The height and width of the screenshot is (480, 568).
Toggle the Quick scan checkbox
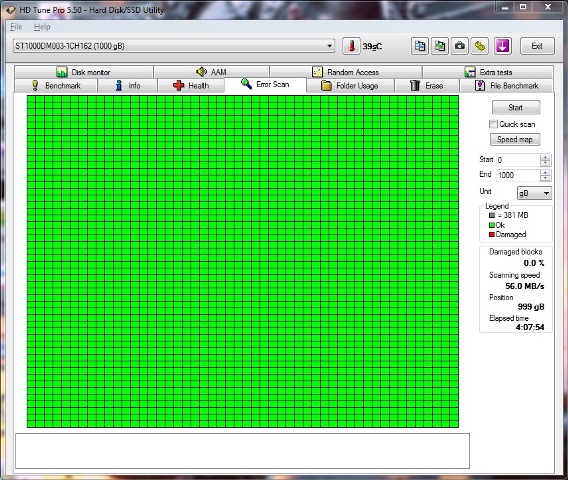point(493,124)
